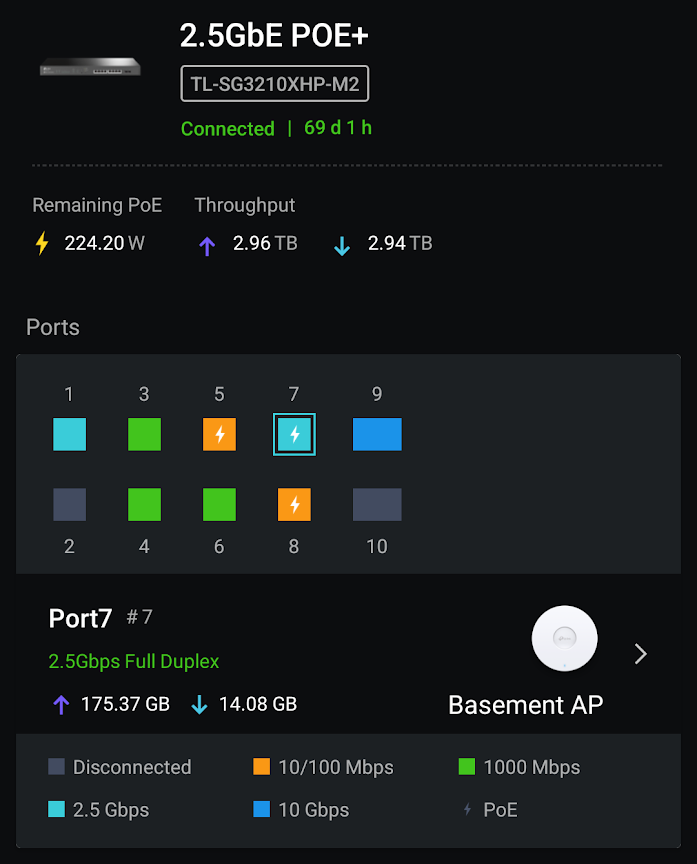Image resolution: width=697 pixels, height=864 pixels.
Task: Select green port 3 square
Action: pyautogui.click(x=144, y=435)
